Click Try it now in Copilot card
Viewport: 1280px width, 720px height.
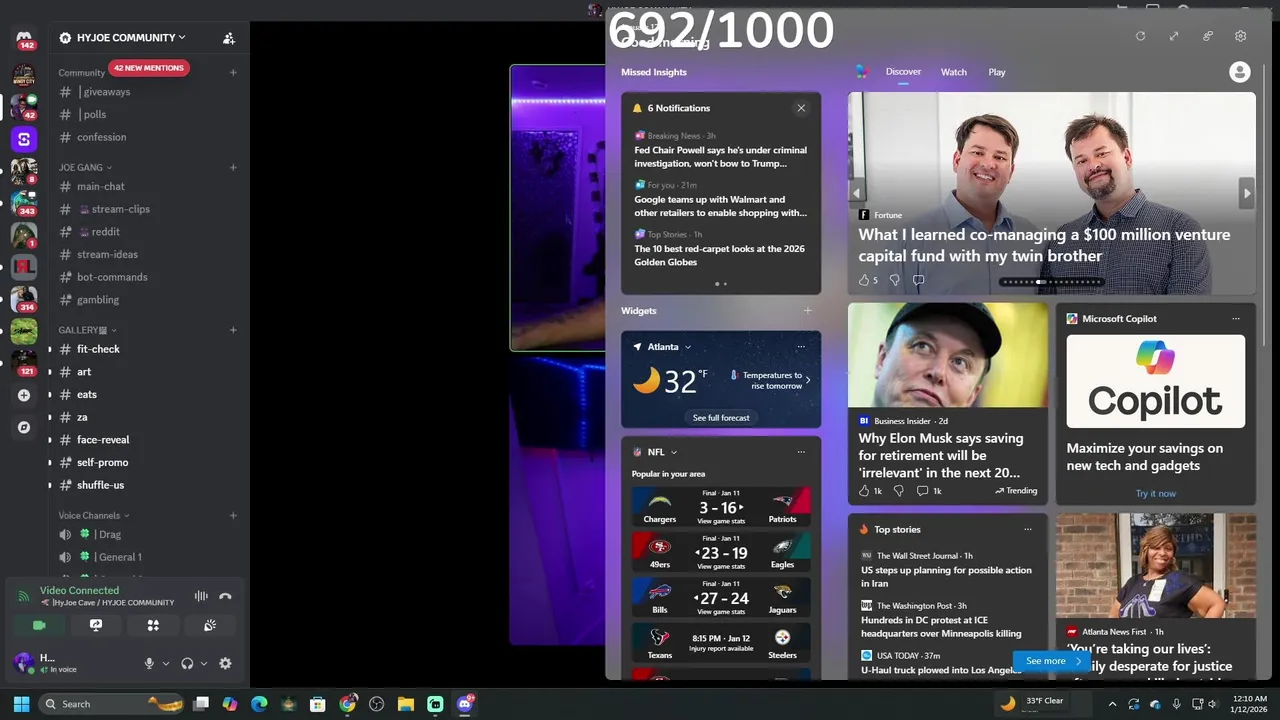1155,493
